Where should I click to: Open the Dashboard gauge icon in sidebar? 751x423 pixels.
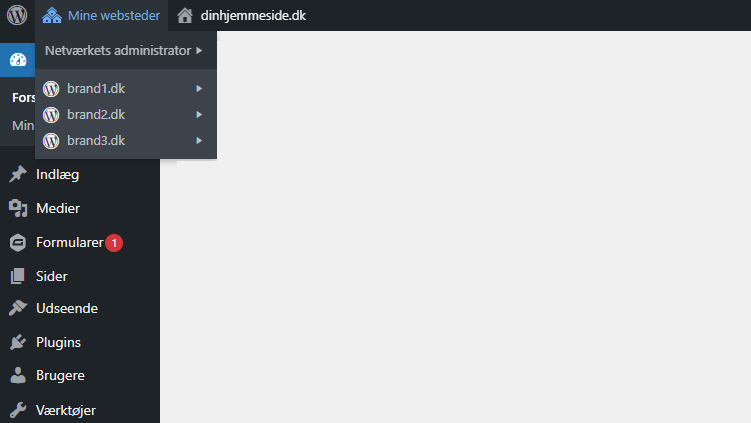(18, 60)
